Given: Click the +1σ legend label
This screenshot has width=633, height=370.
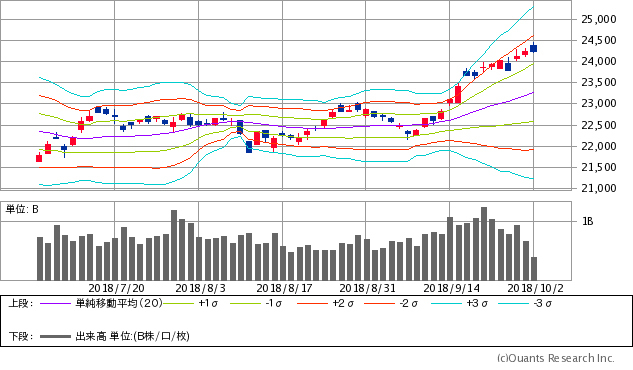Looking at the screenshot, I should 208,303.
